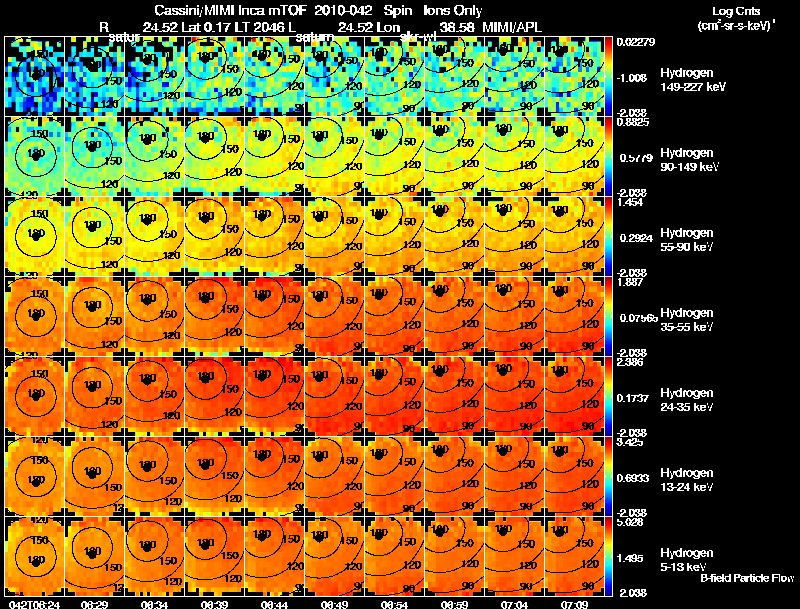The image size is (800, 609).
Task: Click the 'B-field Particle Flow' label
Action: 747,578
